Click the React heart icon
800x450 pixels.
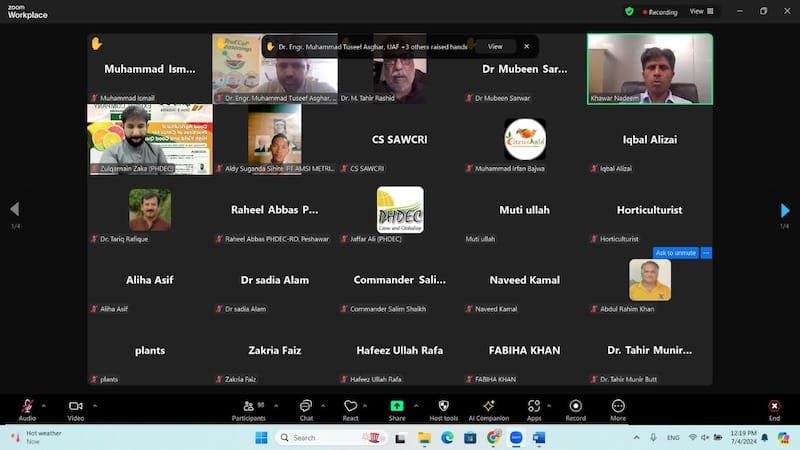350,406
